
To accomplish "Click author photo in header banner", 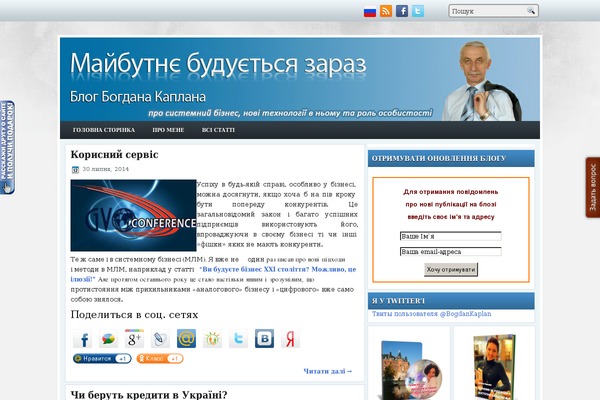I will [x=483, y=82].
